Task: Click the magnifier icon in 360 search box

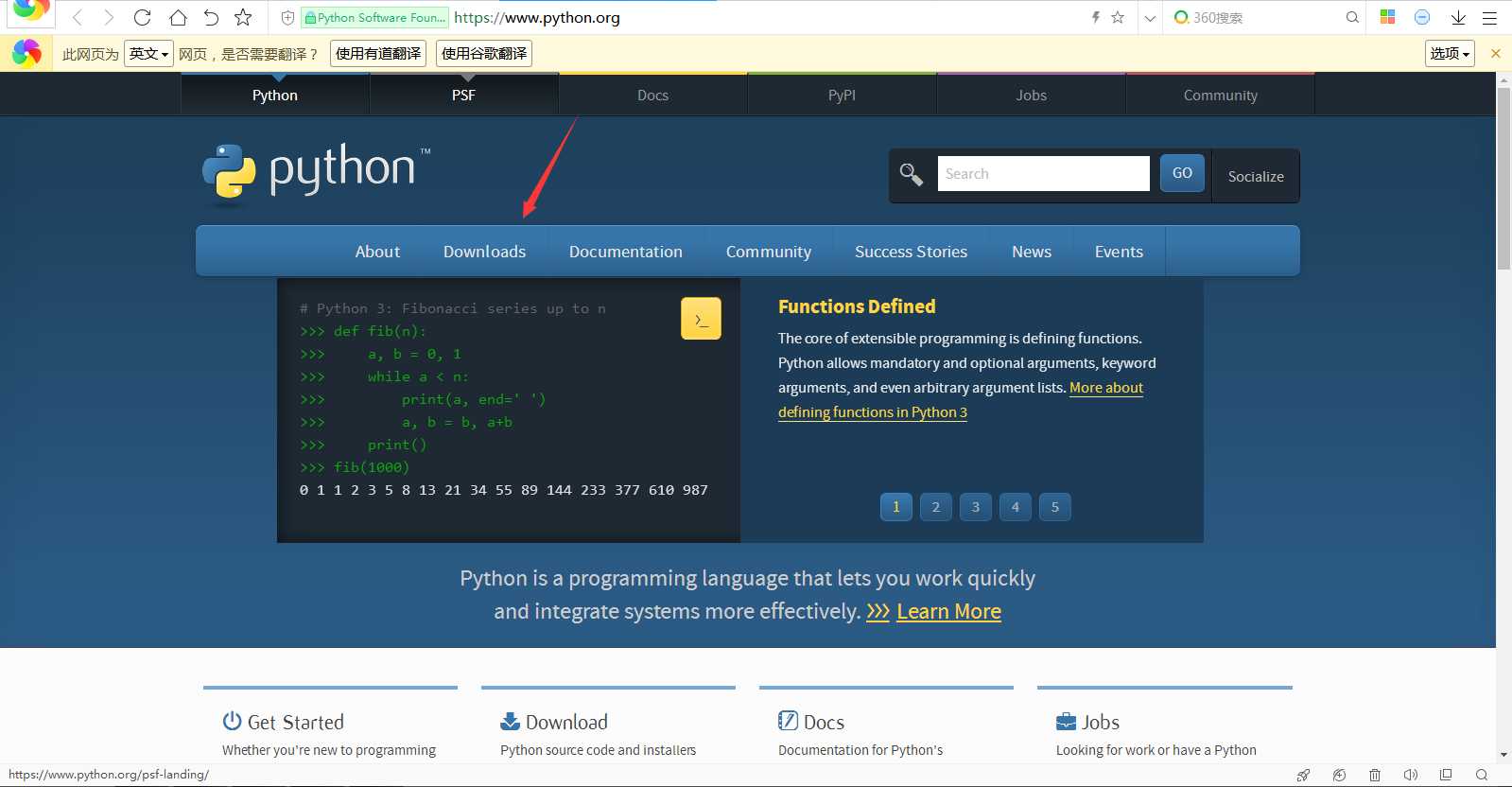Action: coord(1352,17)
